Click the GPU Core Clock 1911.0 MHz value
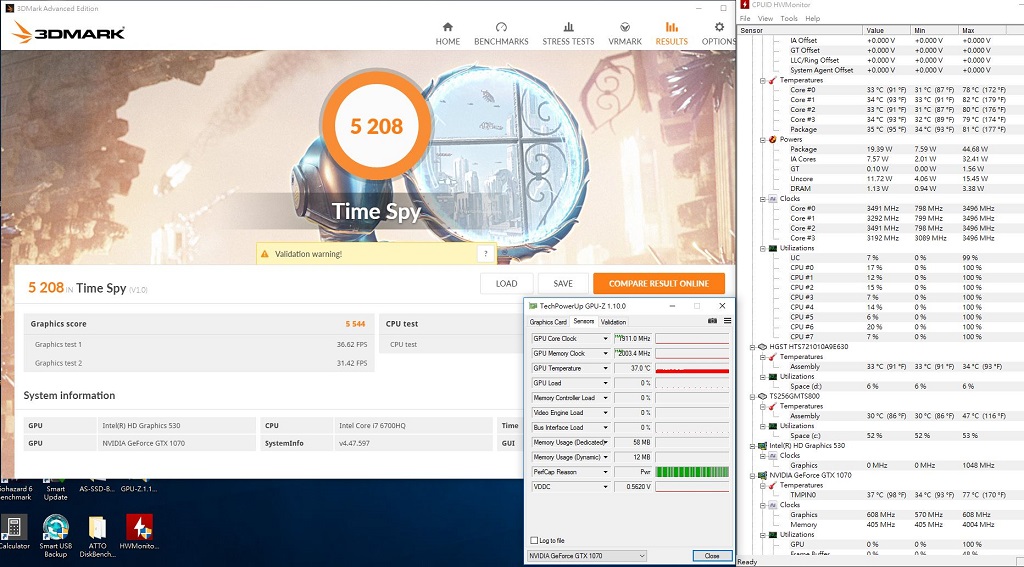 point(633,338)
